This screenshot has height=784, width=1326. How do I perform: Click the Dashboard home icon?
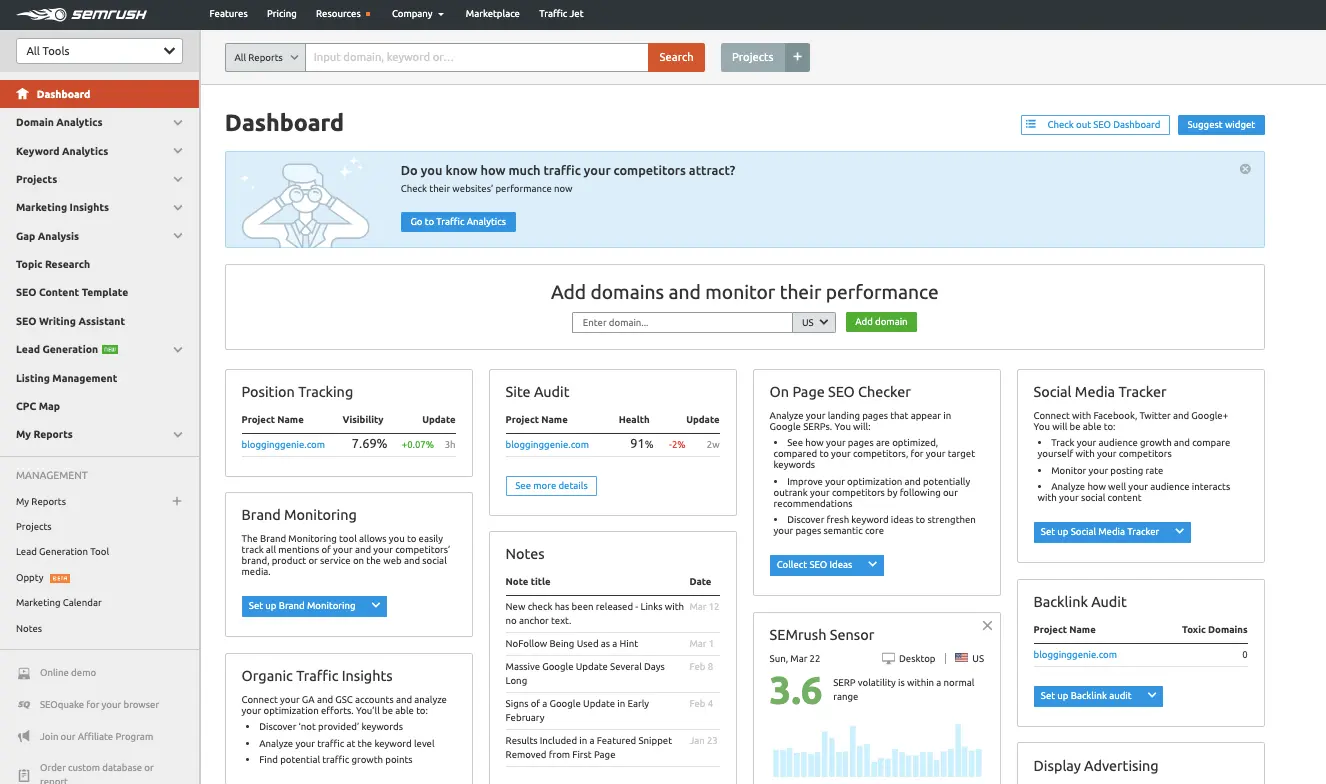23,94
